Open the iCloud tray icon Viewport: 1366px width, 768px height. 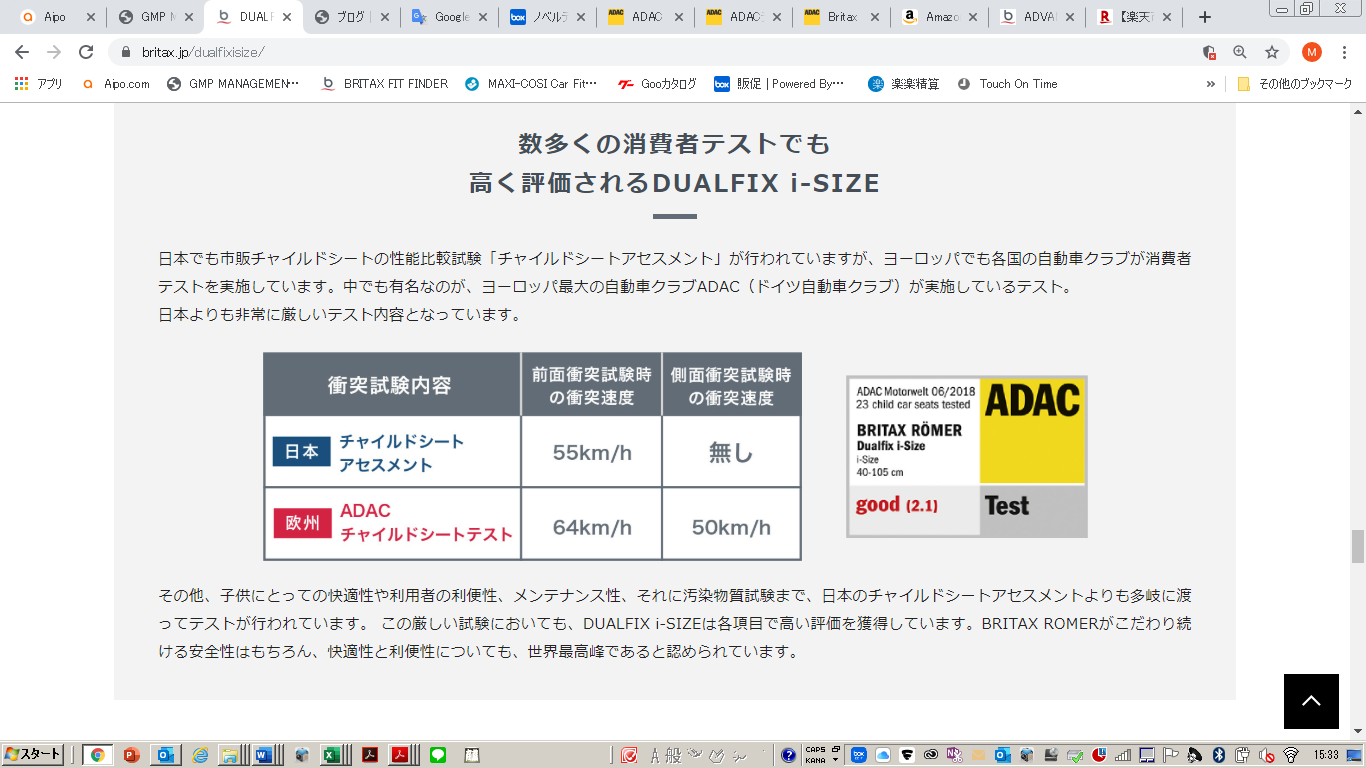(x=882, y=755)
